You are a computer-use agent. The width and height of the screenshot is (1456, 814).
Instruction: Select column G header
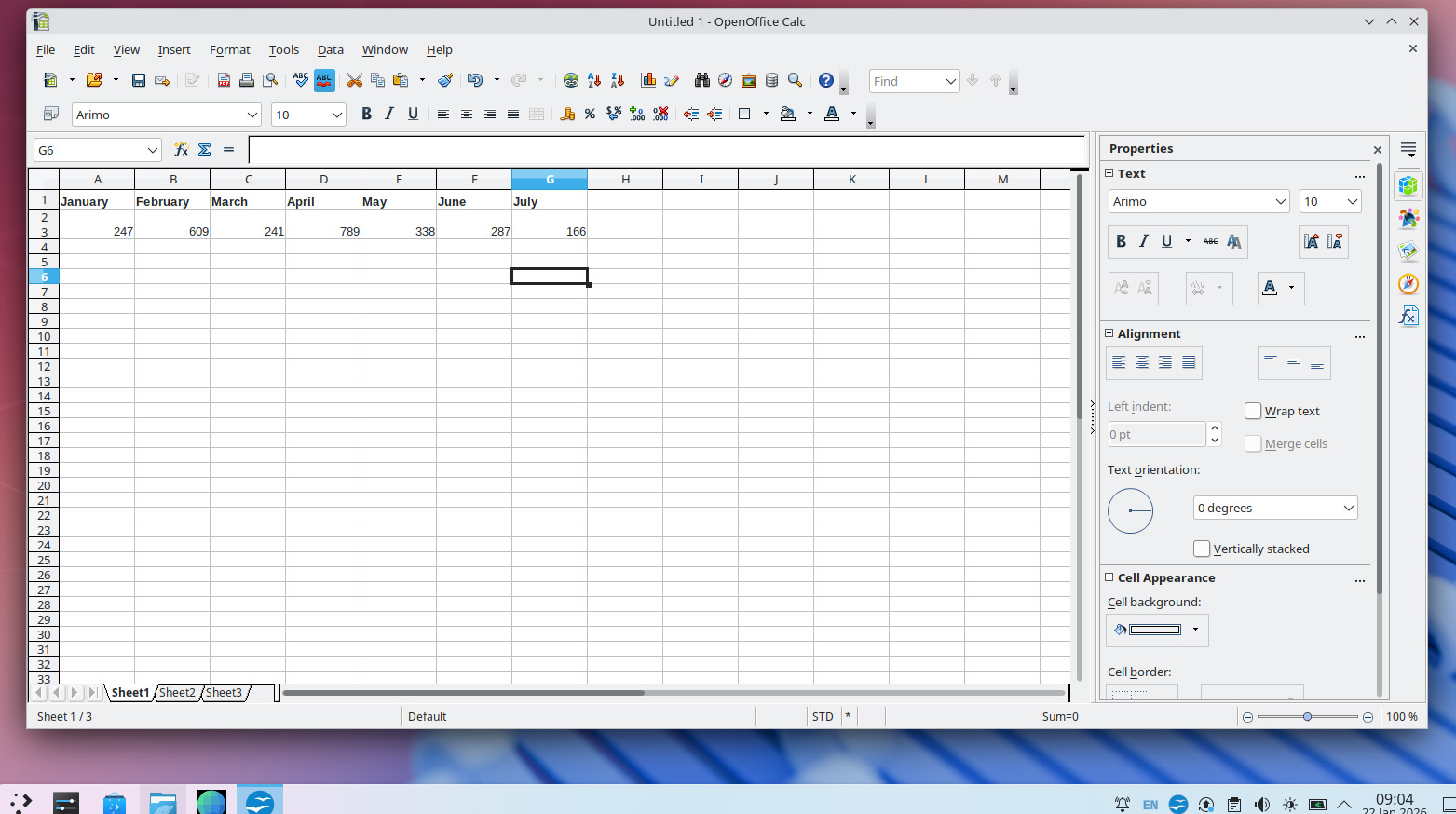tap(550, 179)
